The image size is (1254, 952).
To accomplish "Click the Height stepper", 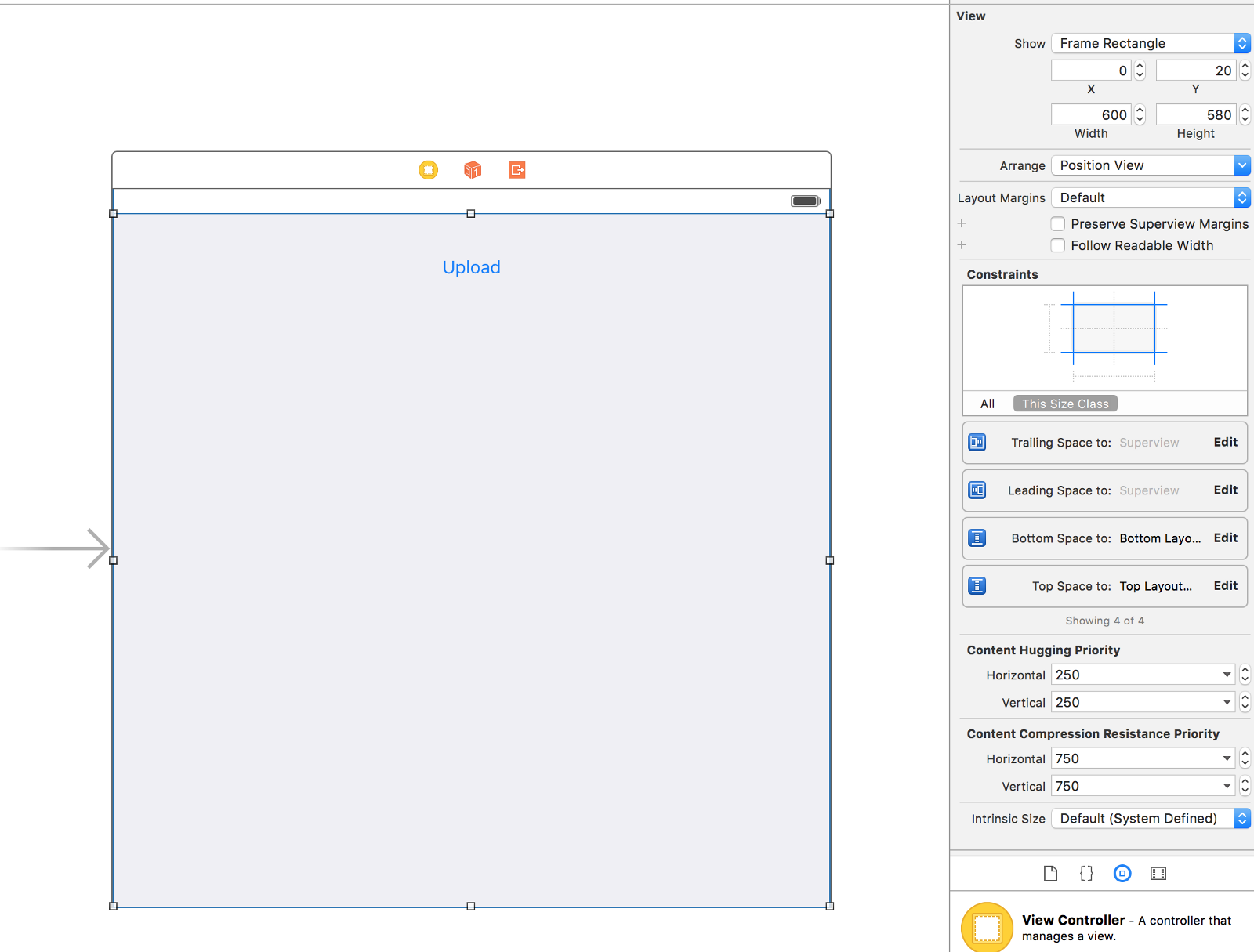I will pos(1245,115).
